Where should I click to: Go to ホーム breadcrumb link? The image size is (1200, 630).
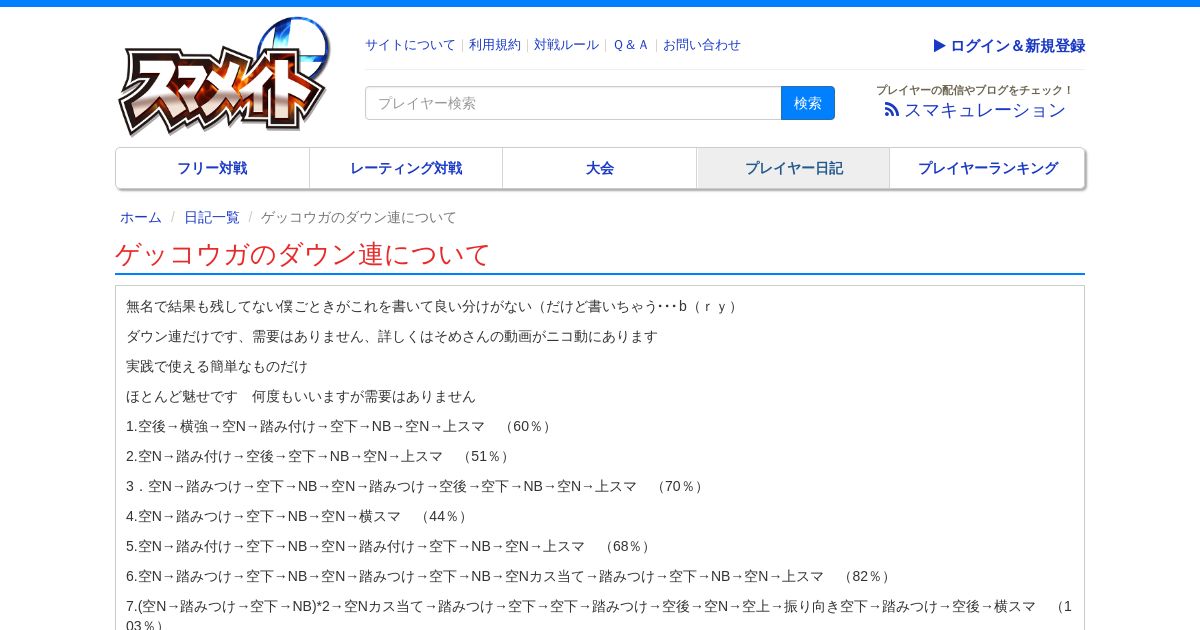(141, 217)
